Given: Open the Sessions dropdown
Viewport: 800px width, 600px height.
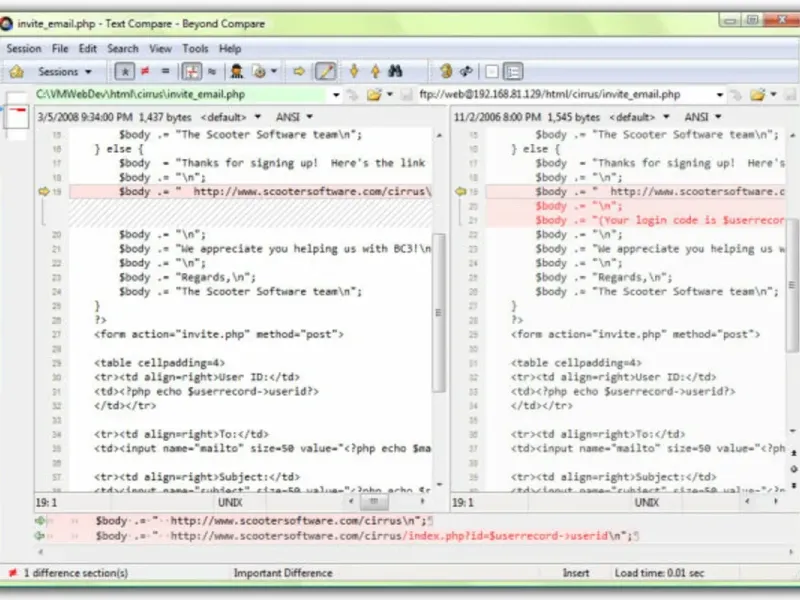Looking at the screenshot, I should [65, 71].
